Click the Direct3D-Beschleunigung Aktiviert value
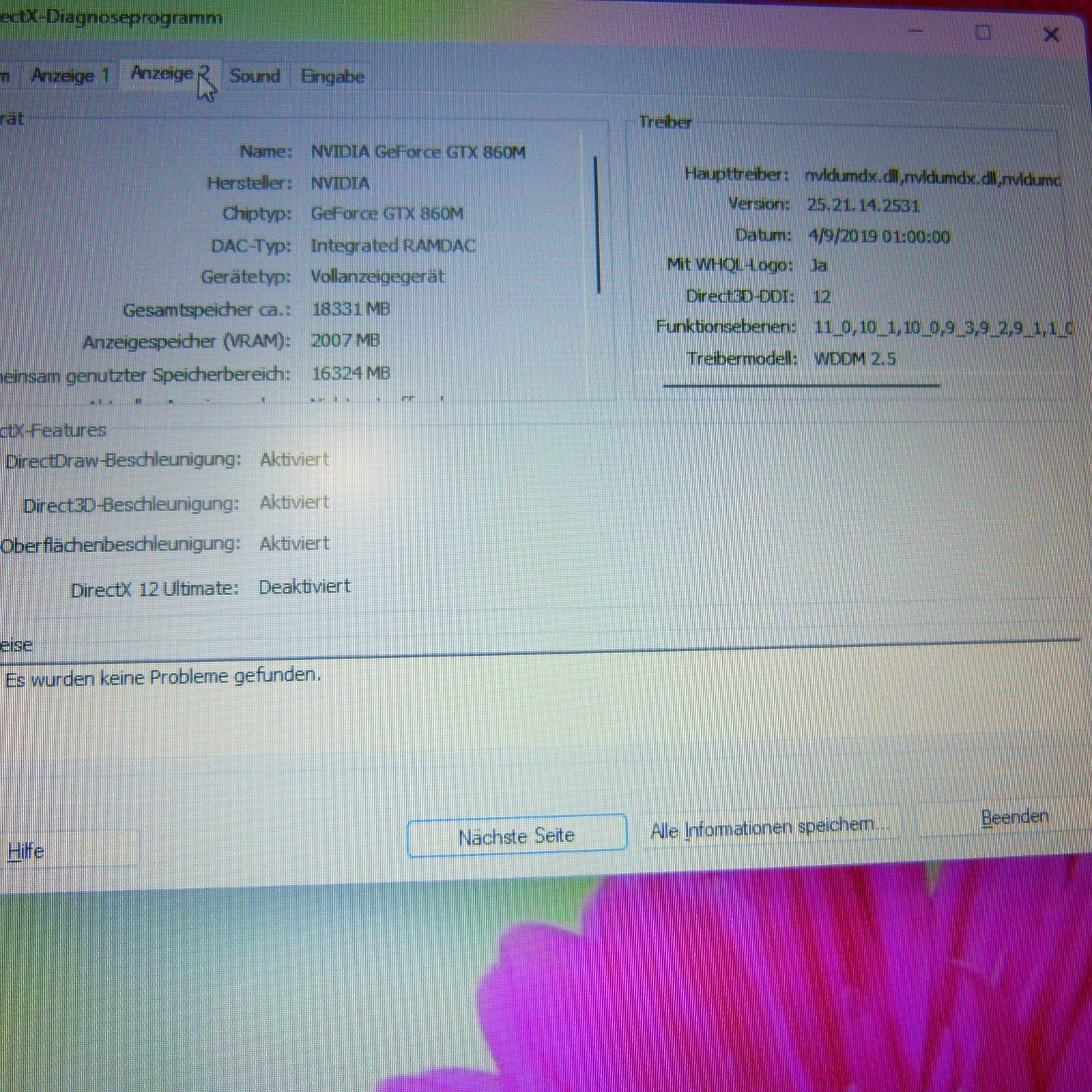Viewport: 1092px width, 1092px height. coord(294,502)
